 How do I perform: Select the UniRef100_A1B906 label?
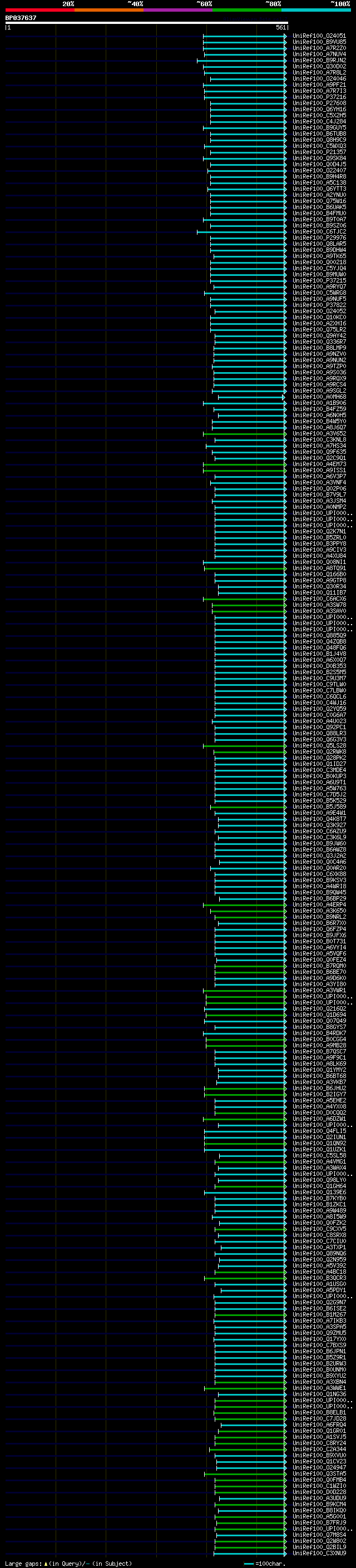319,403
